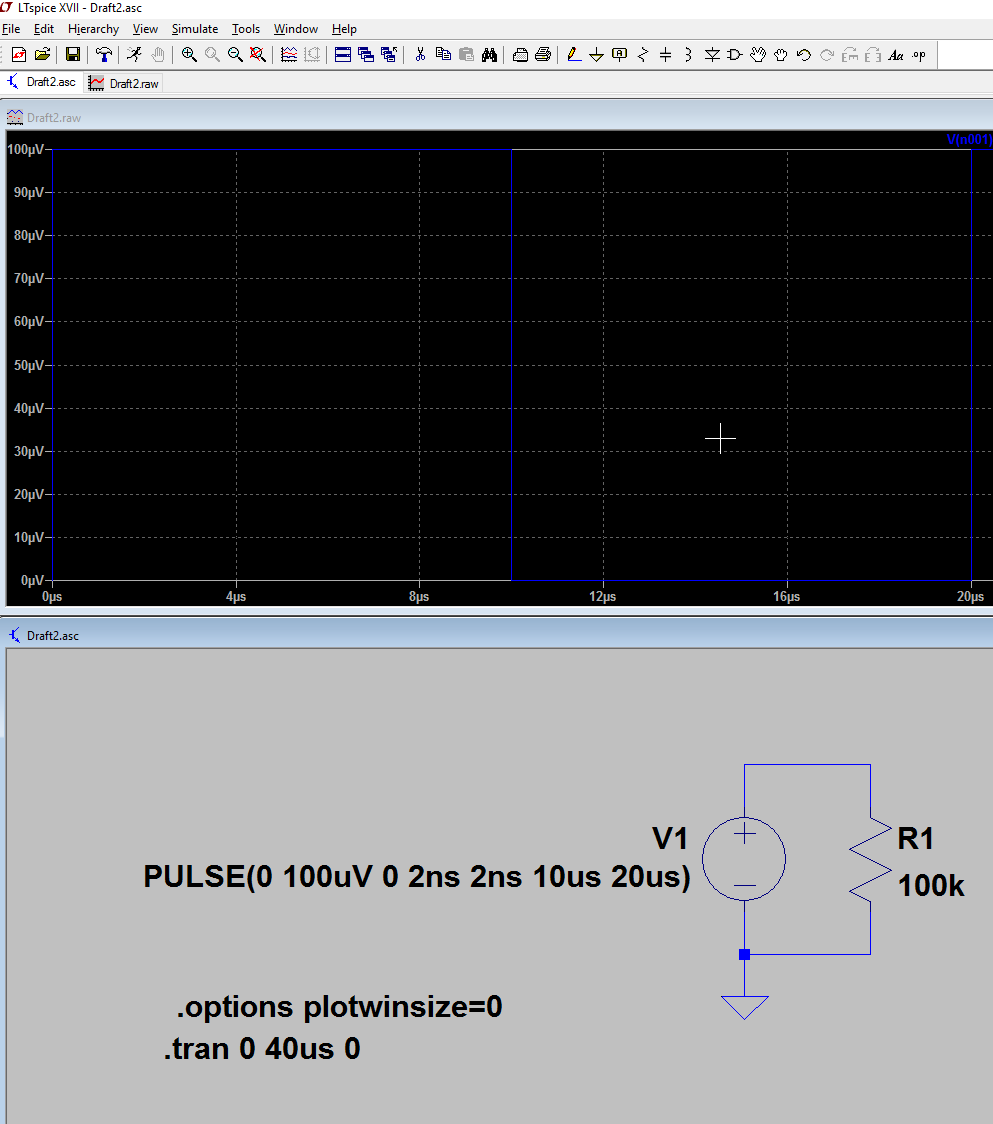Click the Undo arrow icon
993x1124 pixels.
[x=804, y=54]
